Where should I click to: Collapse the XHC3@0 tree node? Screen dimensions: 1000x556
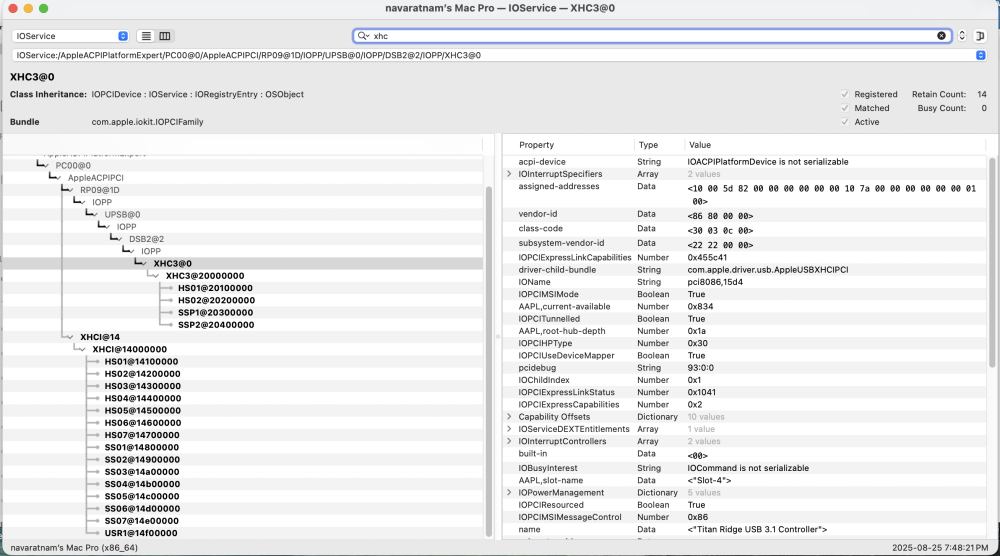click(x=144, y=263)
